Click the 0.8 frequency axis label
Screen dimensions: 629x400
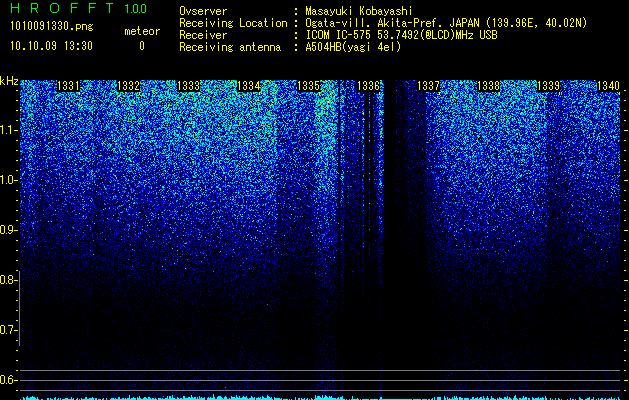[x=8, y=280]
